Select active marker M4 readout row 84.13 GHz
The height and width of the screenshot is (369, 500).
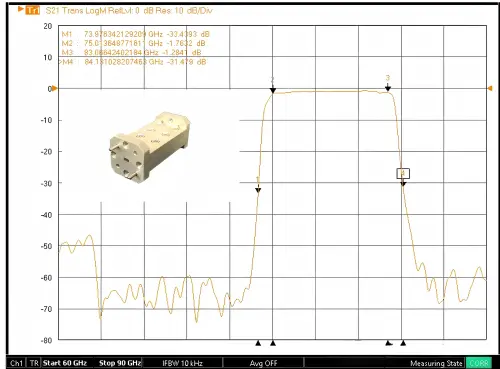132,62
